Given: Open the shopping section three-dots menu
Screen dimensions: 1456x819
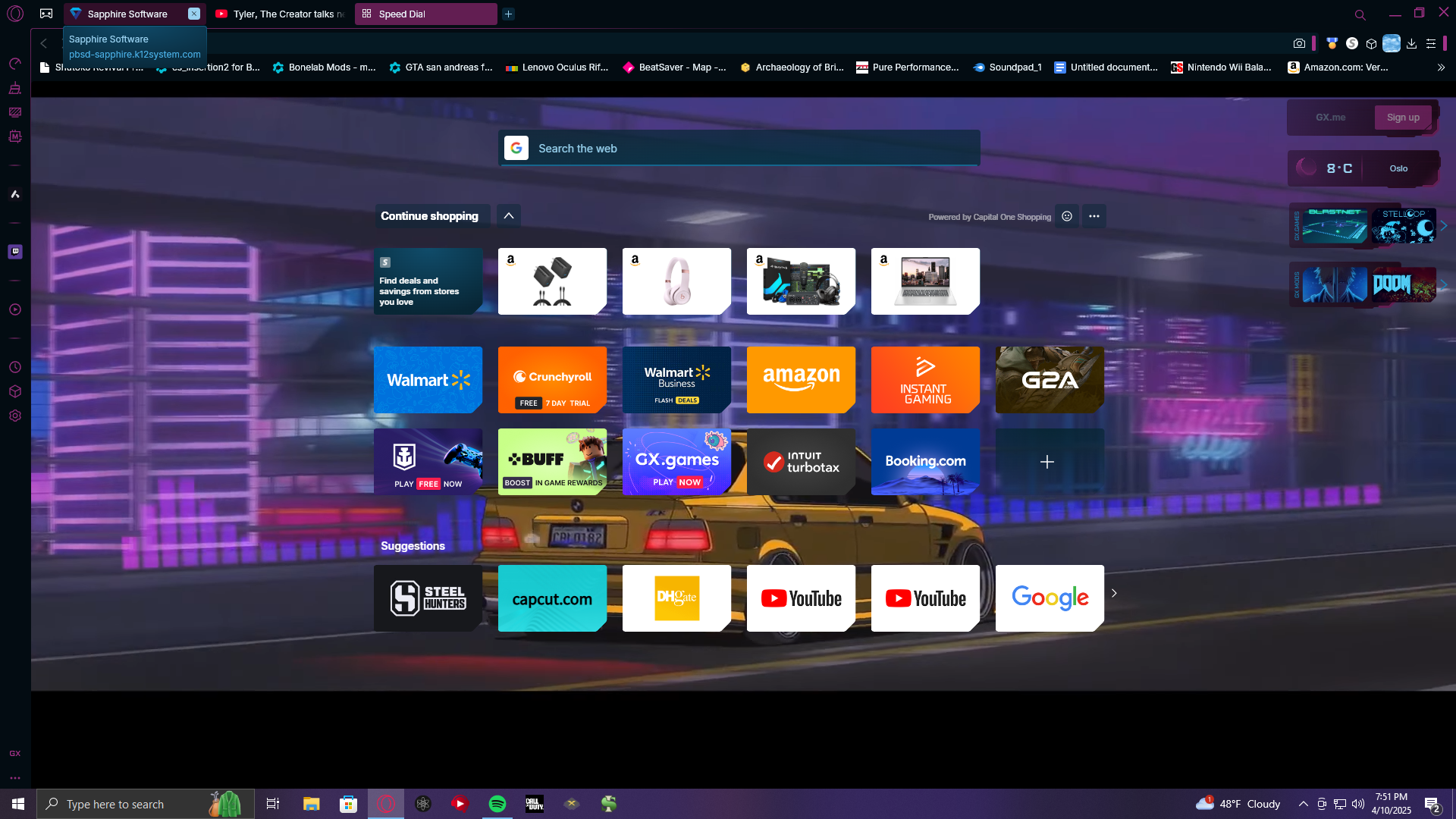Looking at the screenshot, I should coord(1094,216).
